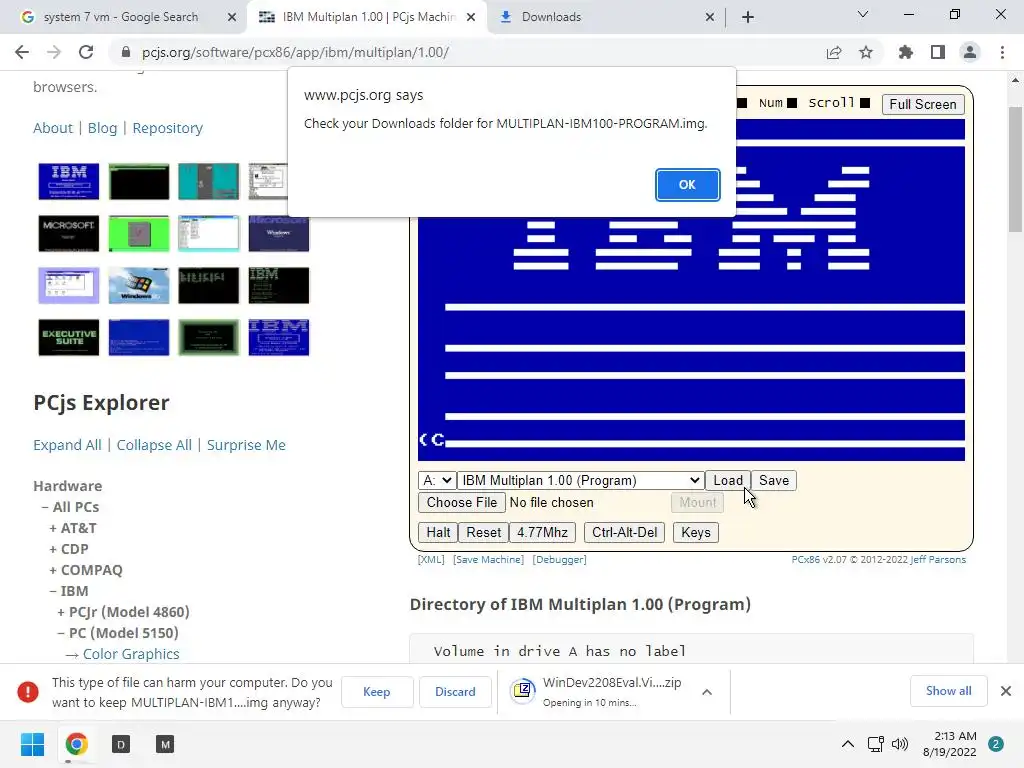Image resolution: width=1024 pixels, height=768 pixels.
Task: Open the EXECUTIVE SUITE thumbnail
Action: tap(69, 337)
